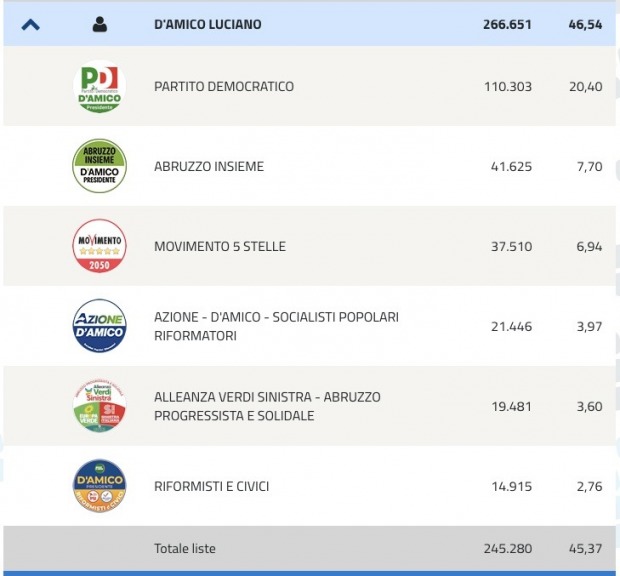Click the percentage 2,76
The image size is (620, 576).
pyautogui.click(x=589, y=486)
